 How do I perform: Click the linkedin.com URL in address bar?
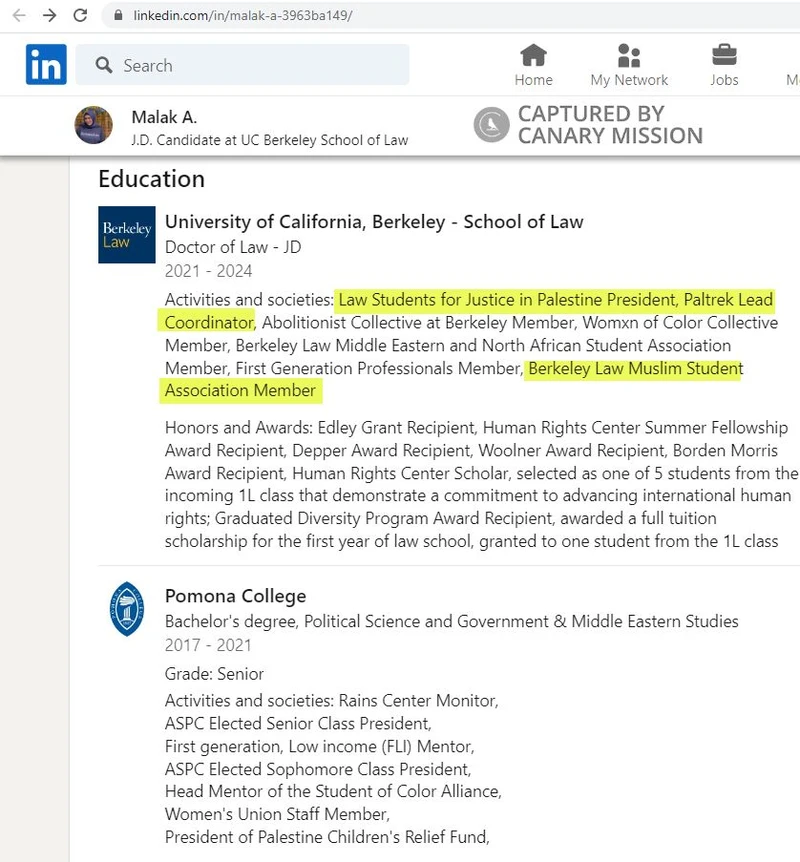242,15
